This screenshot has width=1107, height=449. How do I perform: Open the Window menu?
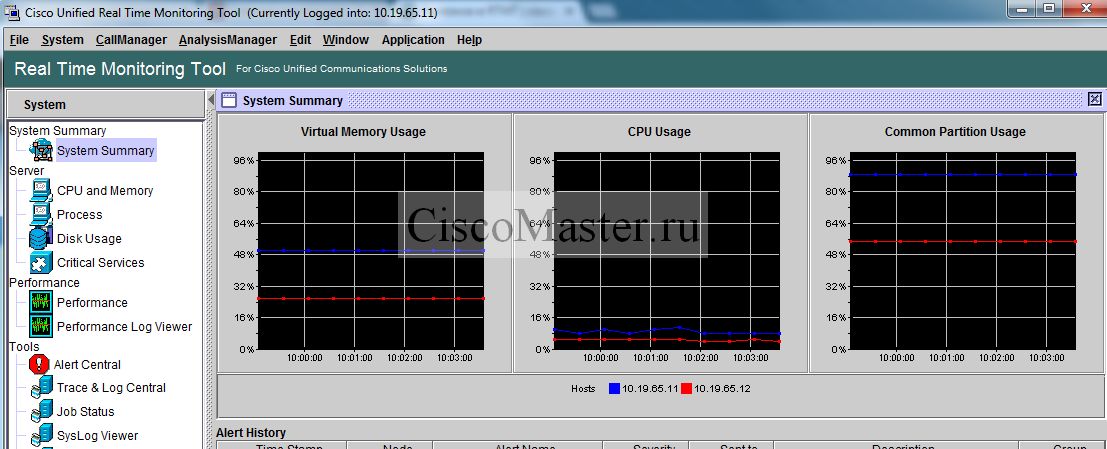click(x=346, y=40)
